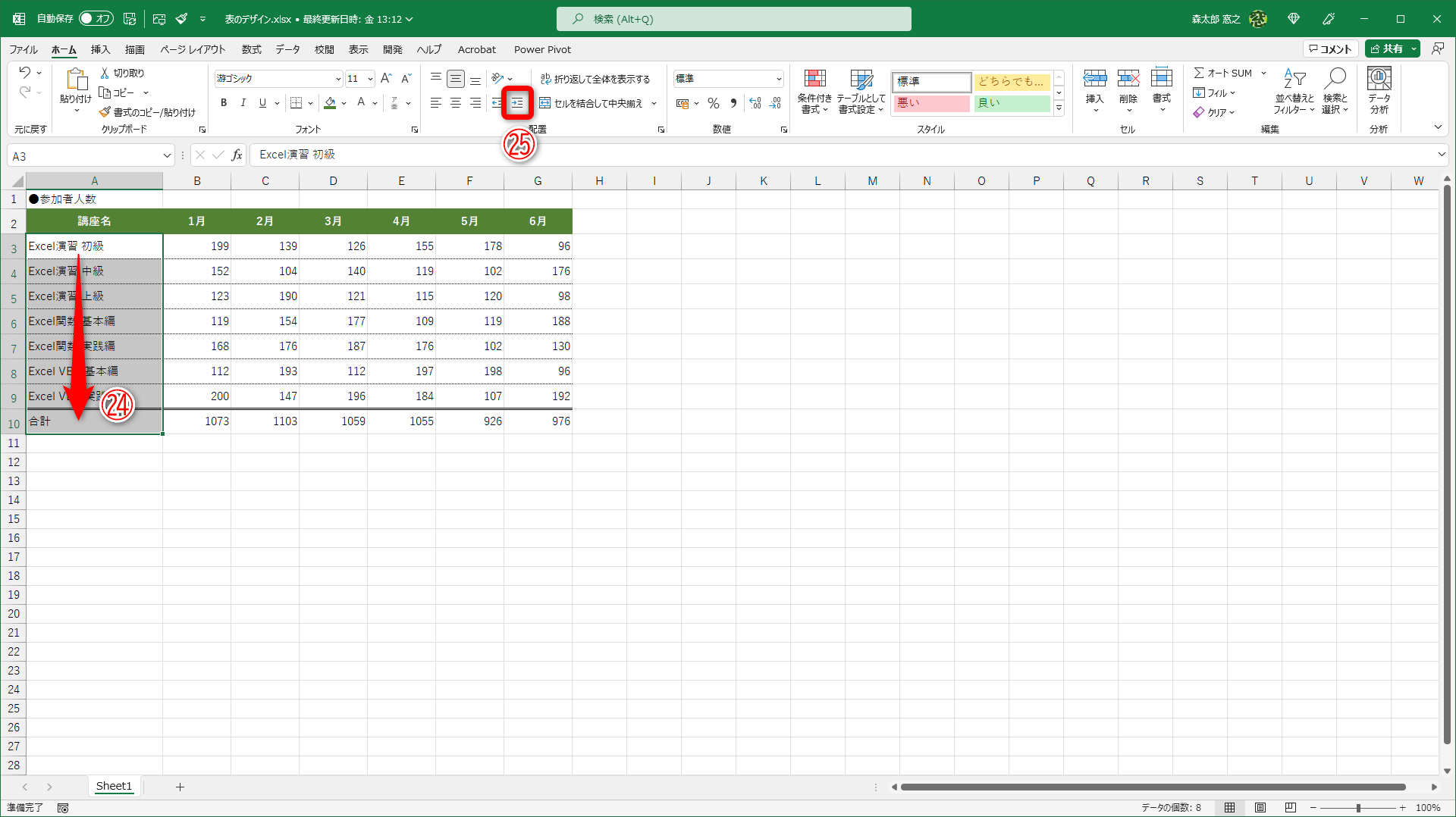Open Sort & Filter (並べ替えとフィルター)
The width and height of the screenshot is (1456, 817).
click(1294, 92)
